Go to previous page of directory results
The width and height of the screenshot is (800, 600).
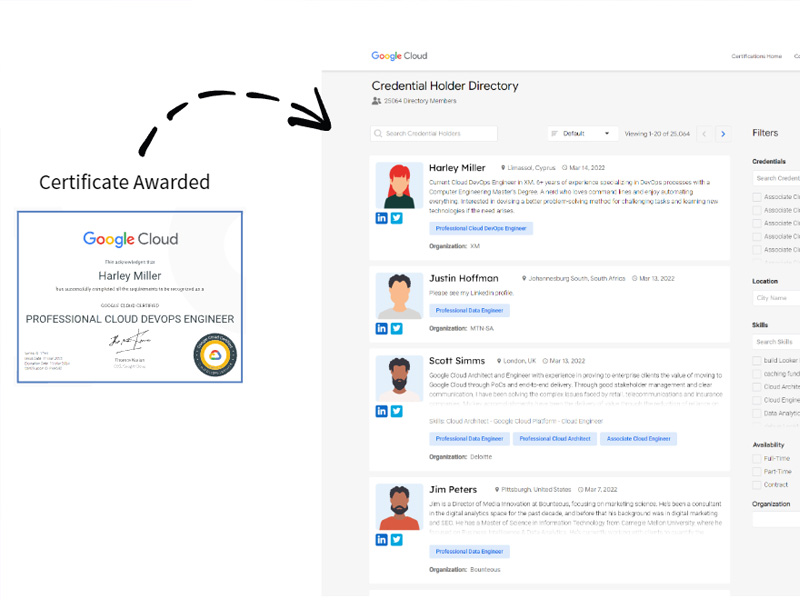tap(705, 134)
